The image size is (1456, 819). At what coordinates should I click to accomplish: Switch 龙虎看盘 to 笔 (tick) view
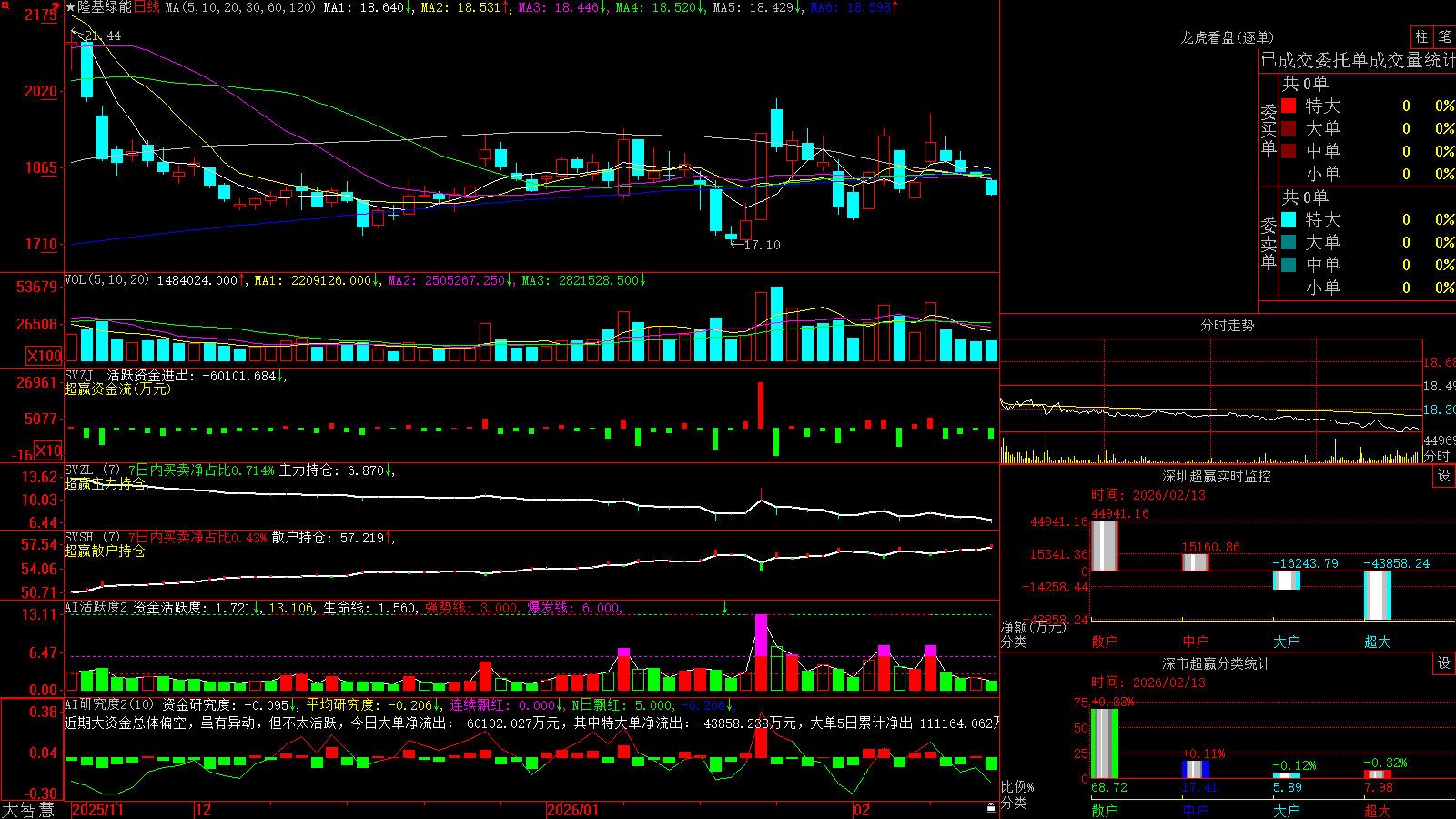click(1445, 36)
